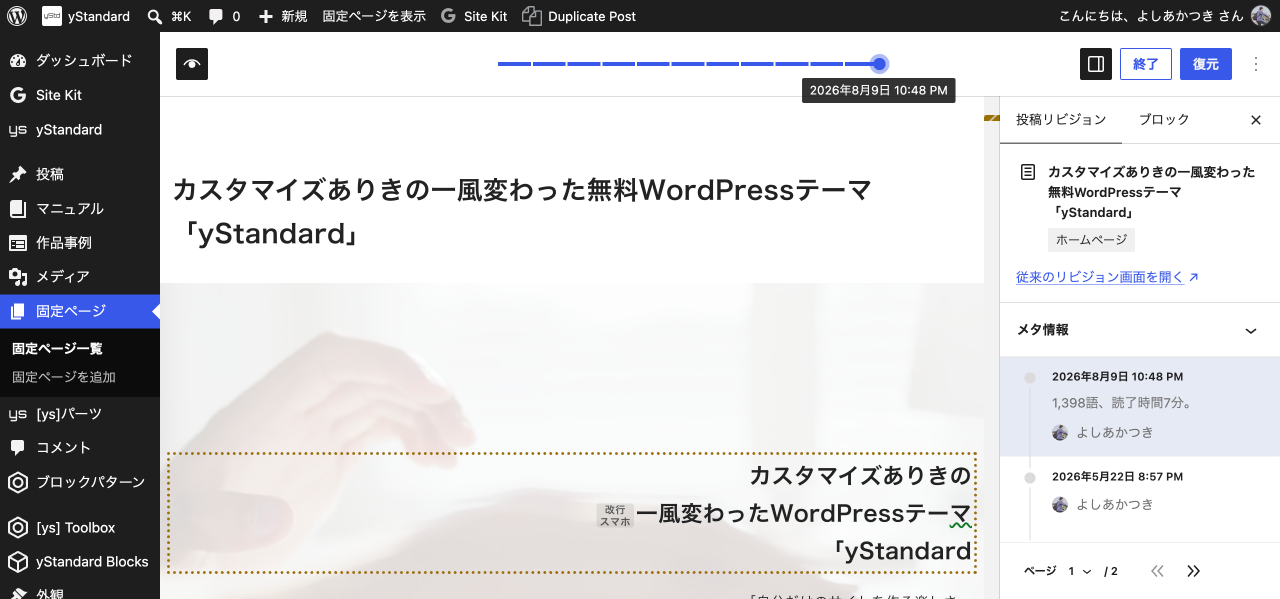Open 投稿 in the sidebar
1280x599 pixels.
pos(80,174)
